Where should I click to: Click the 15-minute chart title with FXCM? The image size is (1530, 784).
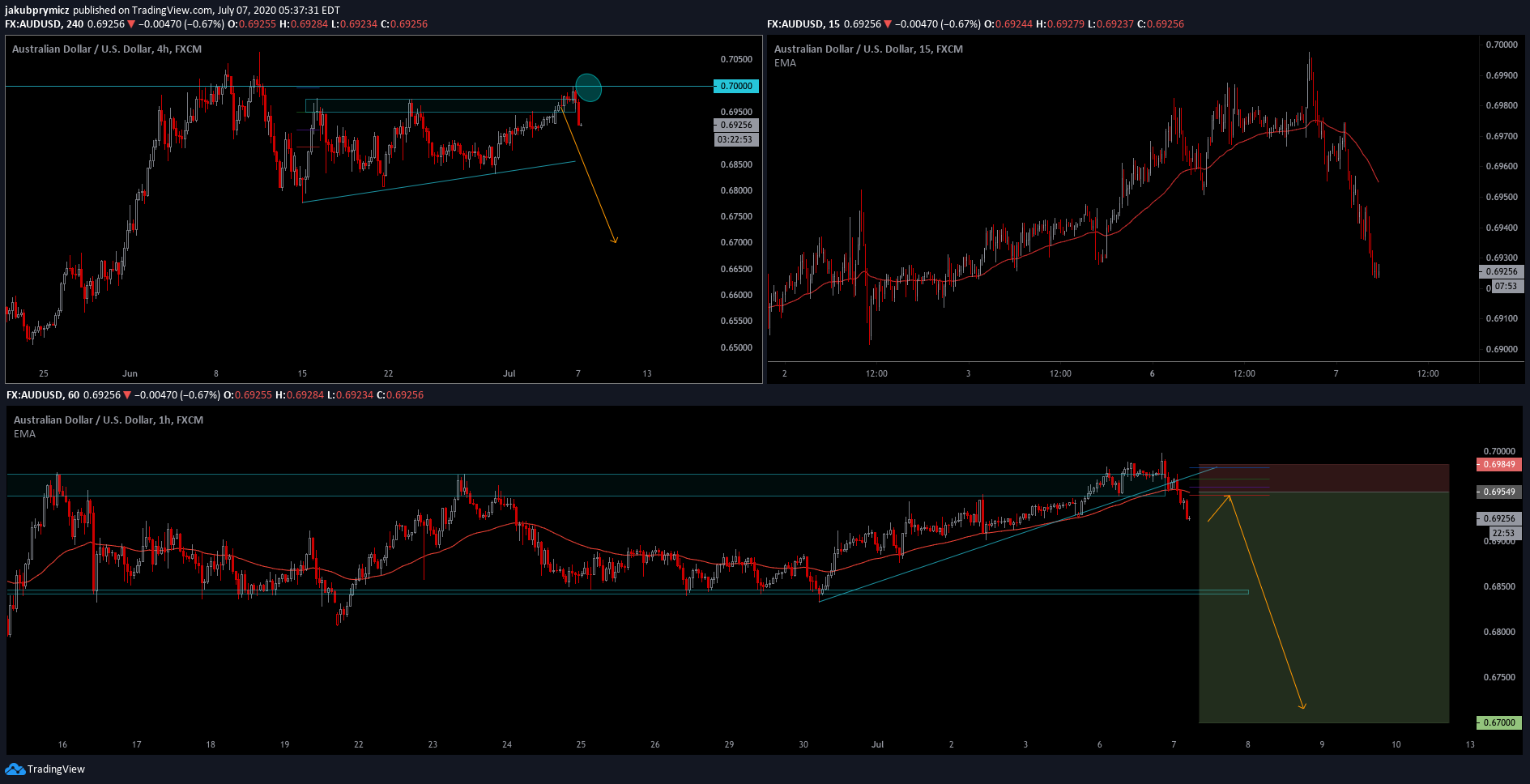[868, 49]
